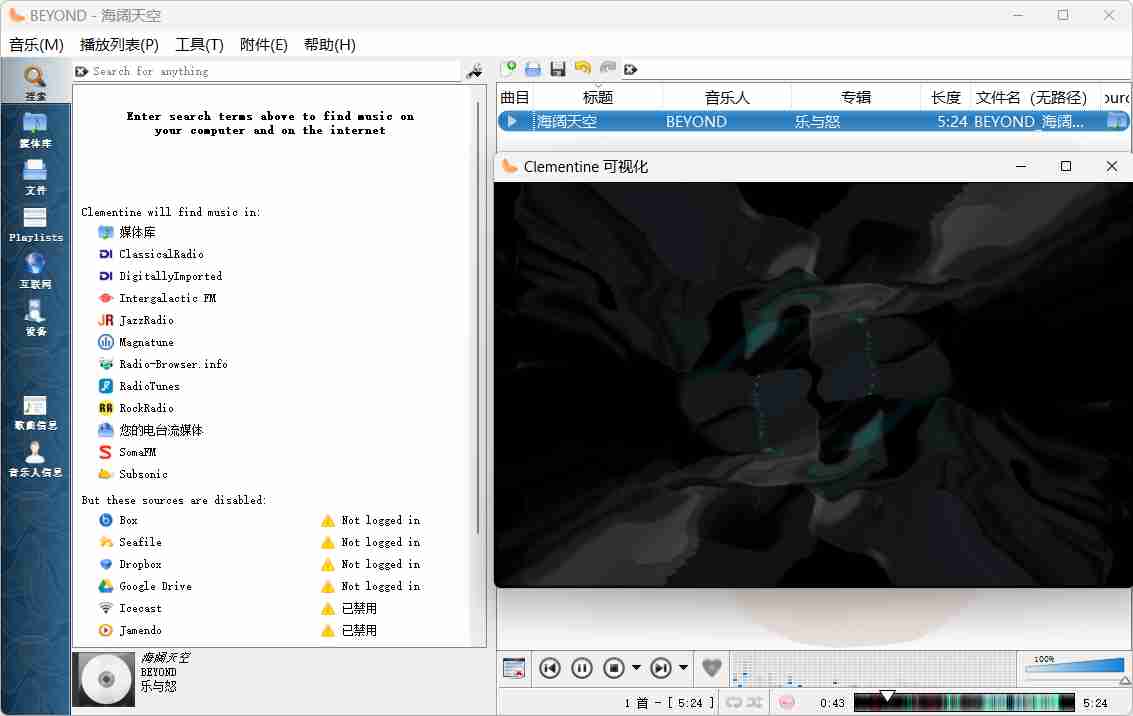The image size is (1133, 716).
Task: Click the undo arrow in playlist toolbar
Action: [582, 69]
